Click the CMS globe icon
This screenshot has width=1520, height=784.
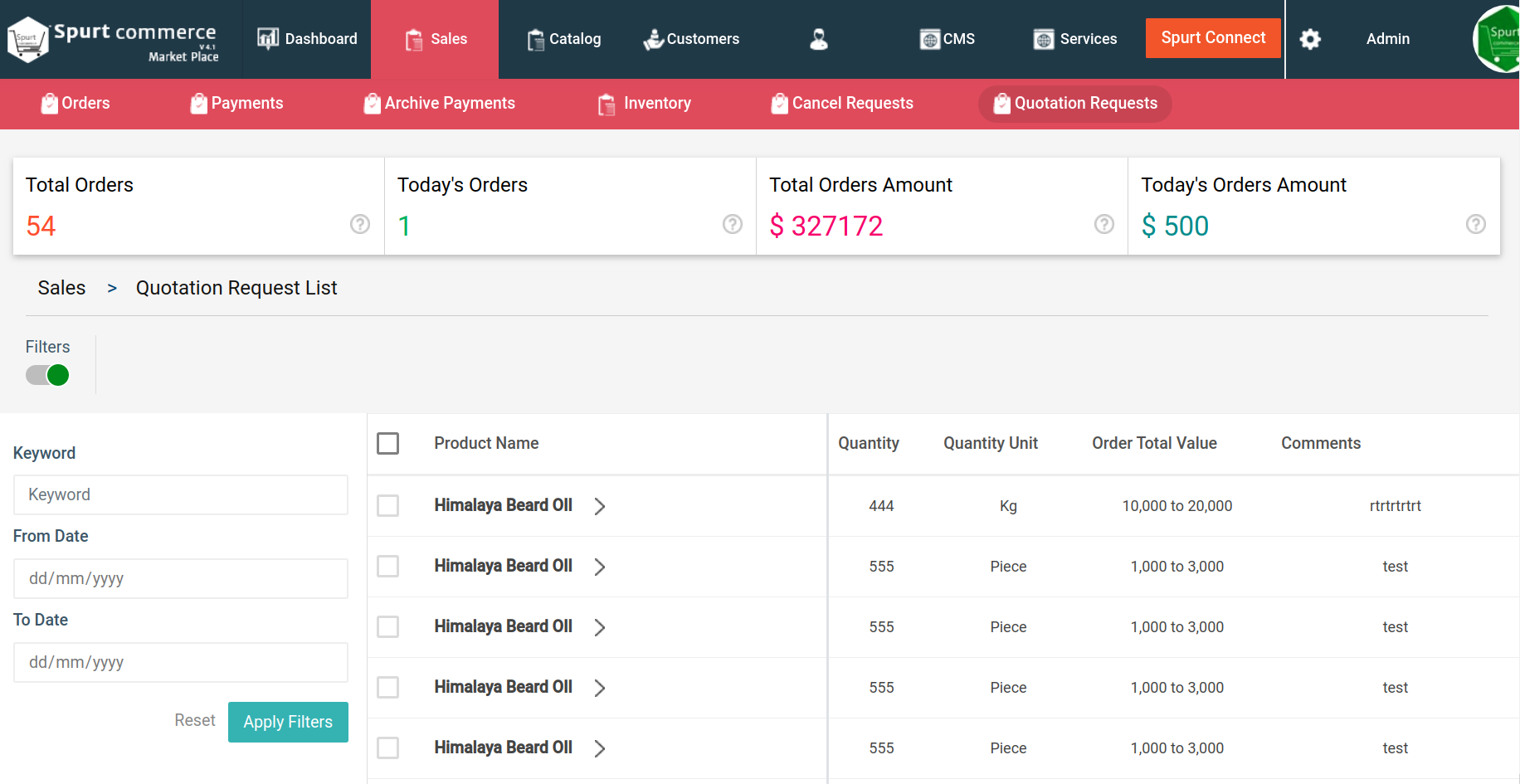click(930, 39)
